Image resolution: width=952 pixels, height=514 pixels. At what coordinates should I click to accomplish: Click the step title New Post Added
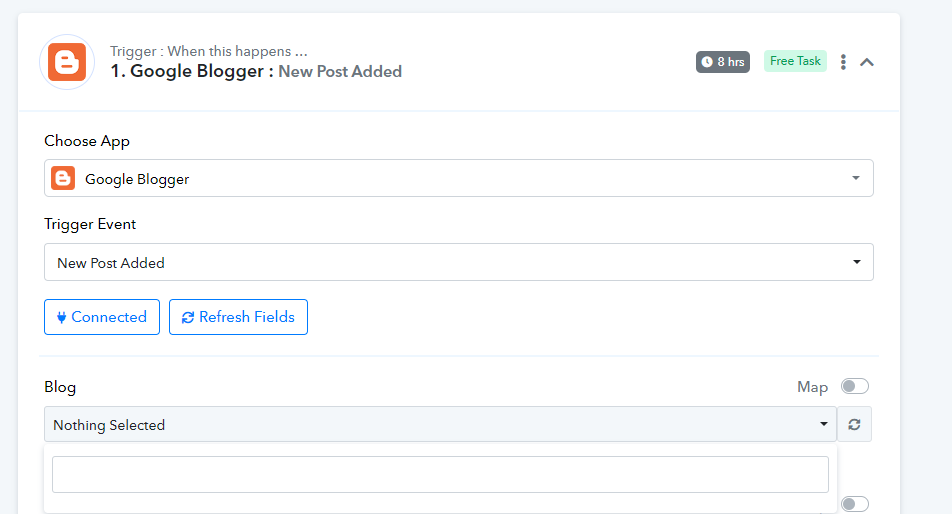coord(340,72)
